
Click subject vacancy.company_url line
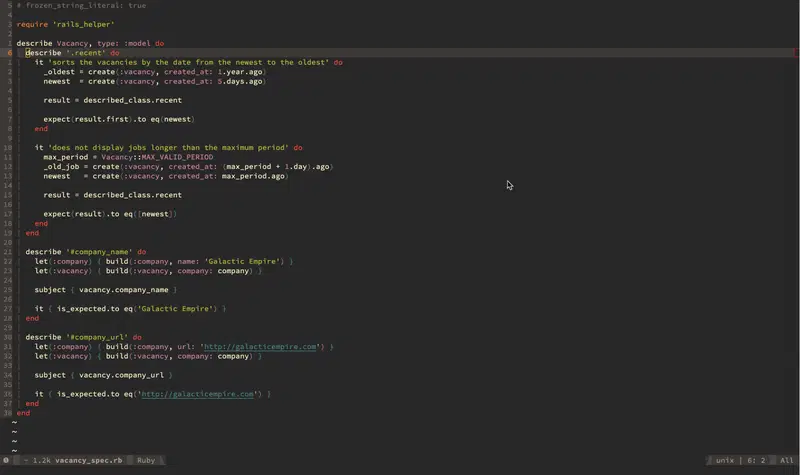click(x=104, y=375)
